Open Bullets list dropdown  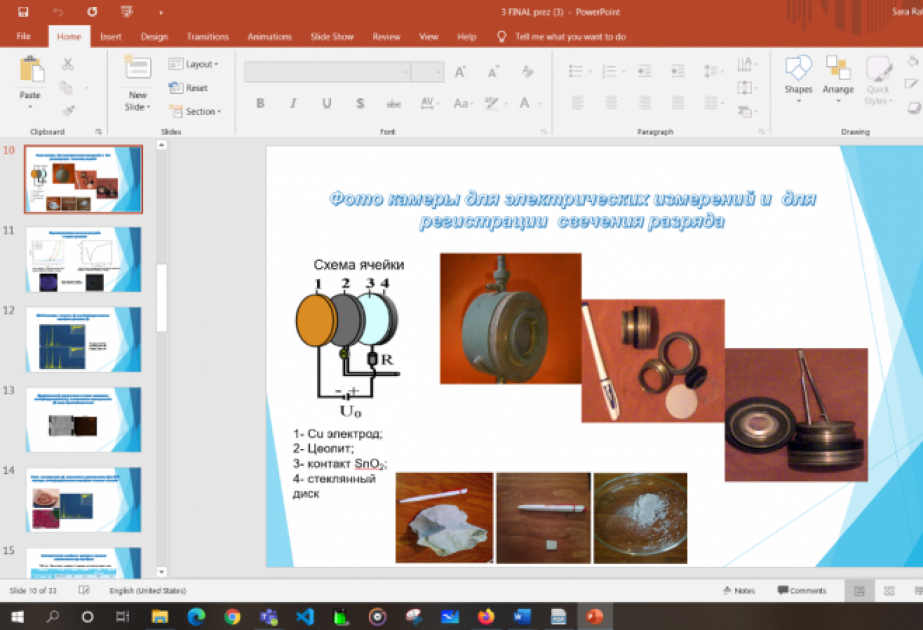580,72
